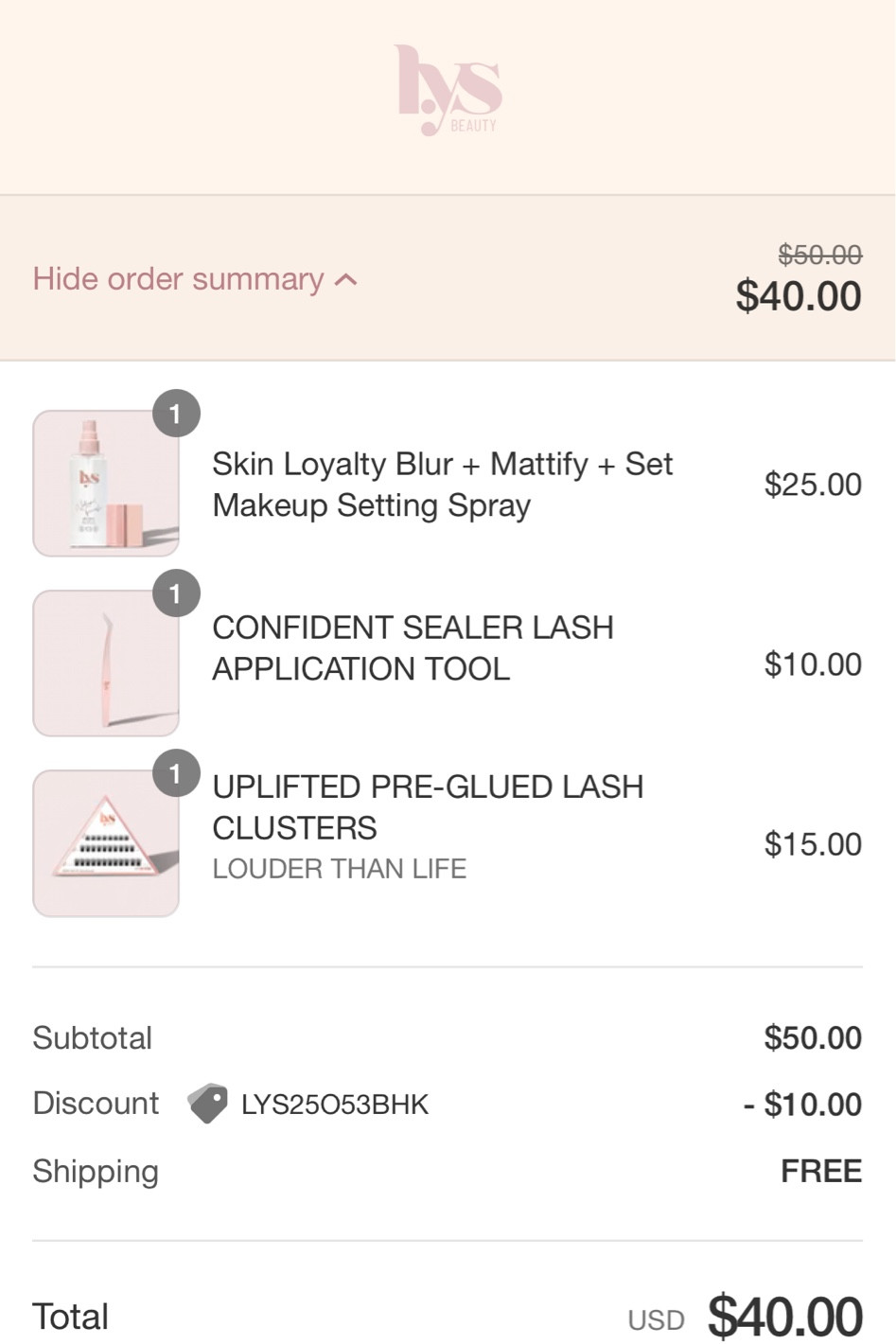Click the Setting Spray product thumbnail
The image size is (896, 1344).
coord(105,483)
